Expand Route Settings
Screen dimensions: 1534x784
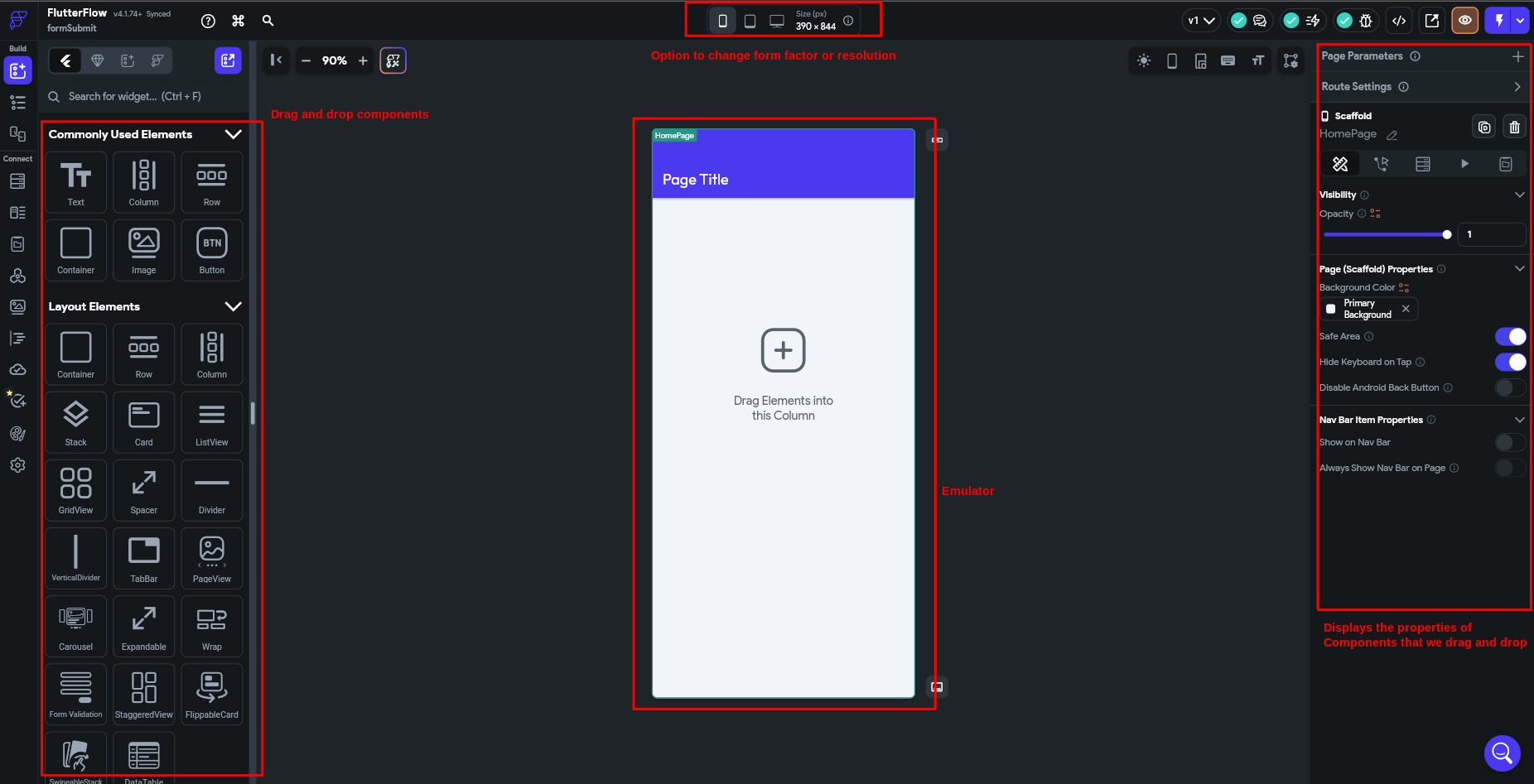[1517, 87]
